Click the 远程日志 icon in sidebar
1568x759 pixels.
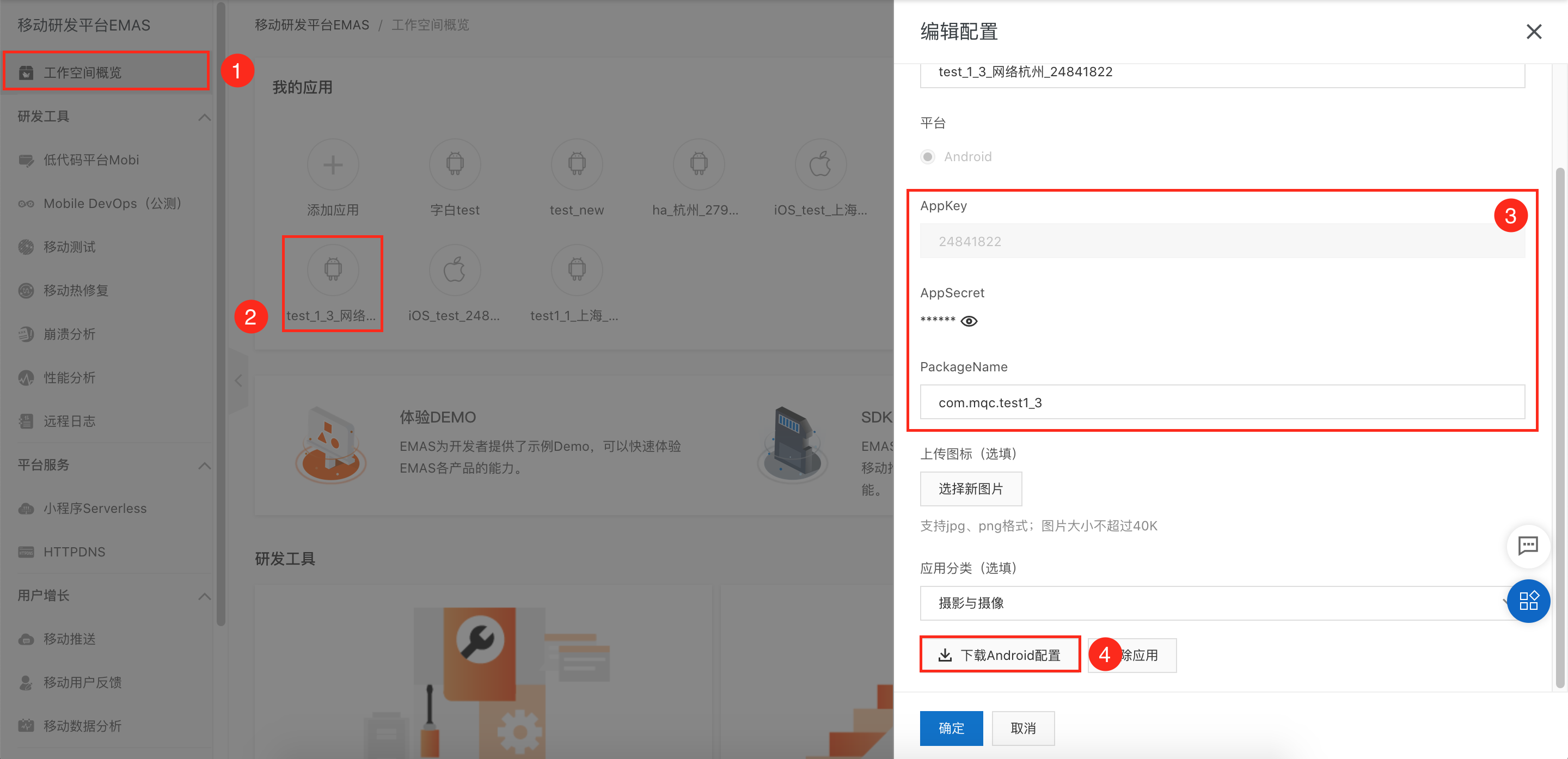pyautogui.click(x=26, y=421)
